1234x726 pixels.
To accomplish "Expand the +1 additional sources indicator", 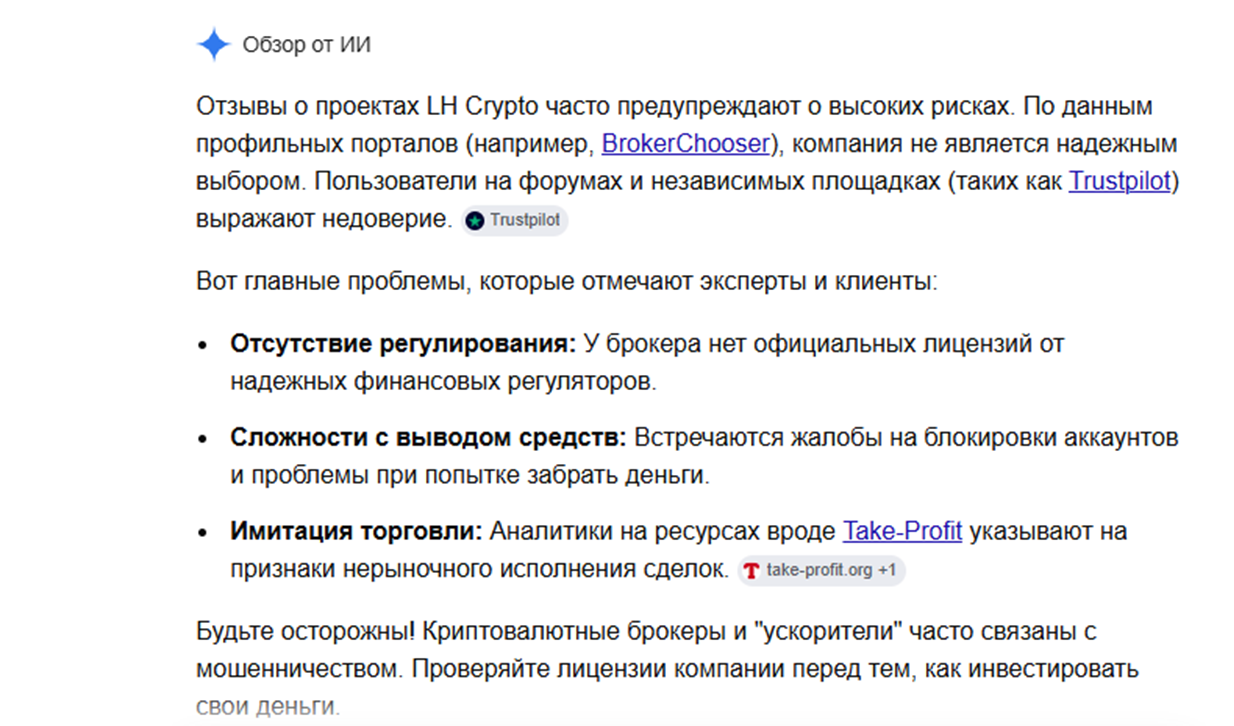I will point(887,571).
